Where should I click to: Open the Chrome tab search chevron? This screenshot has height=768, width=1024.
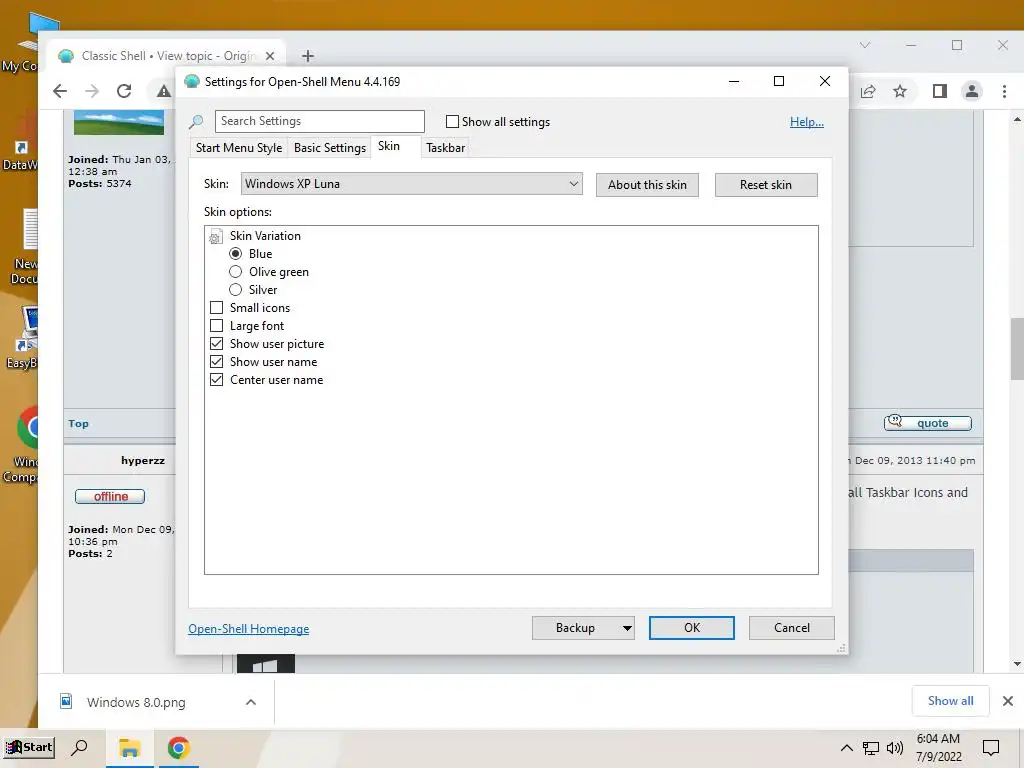[x=865, y=45]
